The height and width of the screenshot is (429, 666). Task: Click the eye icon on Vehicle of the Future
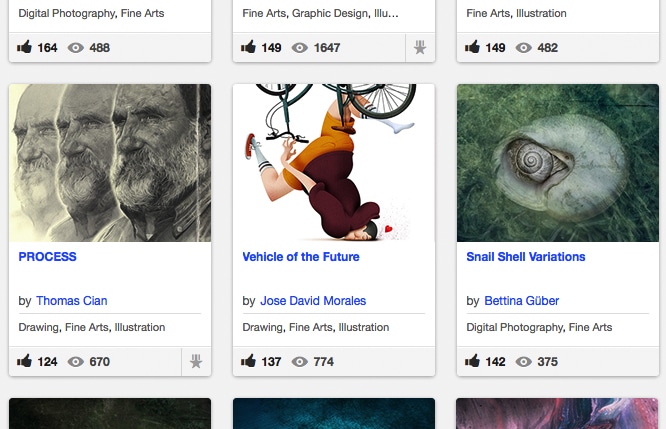(x=299, y=362)
